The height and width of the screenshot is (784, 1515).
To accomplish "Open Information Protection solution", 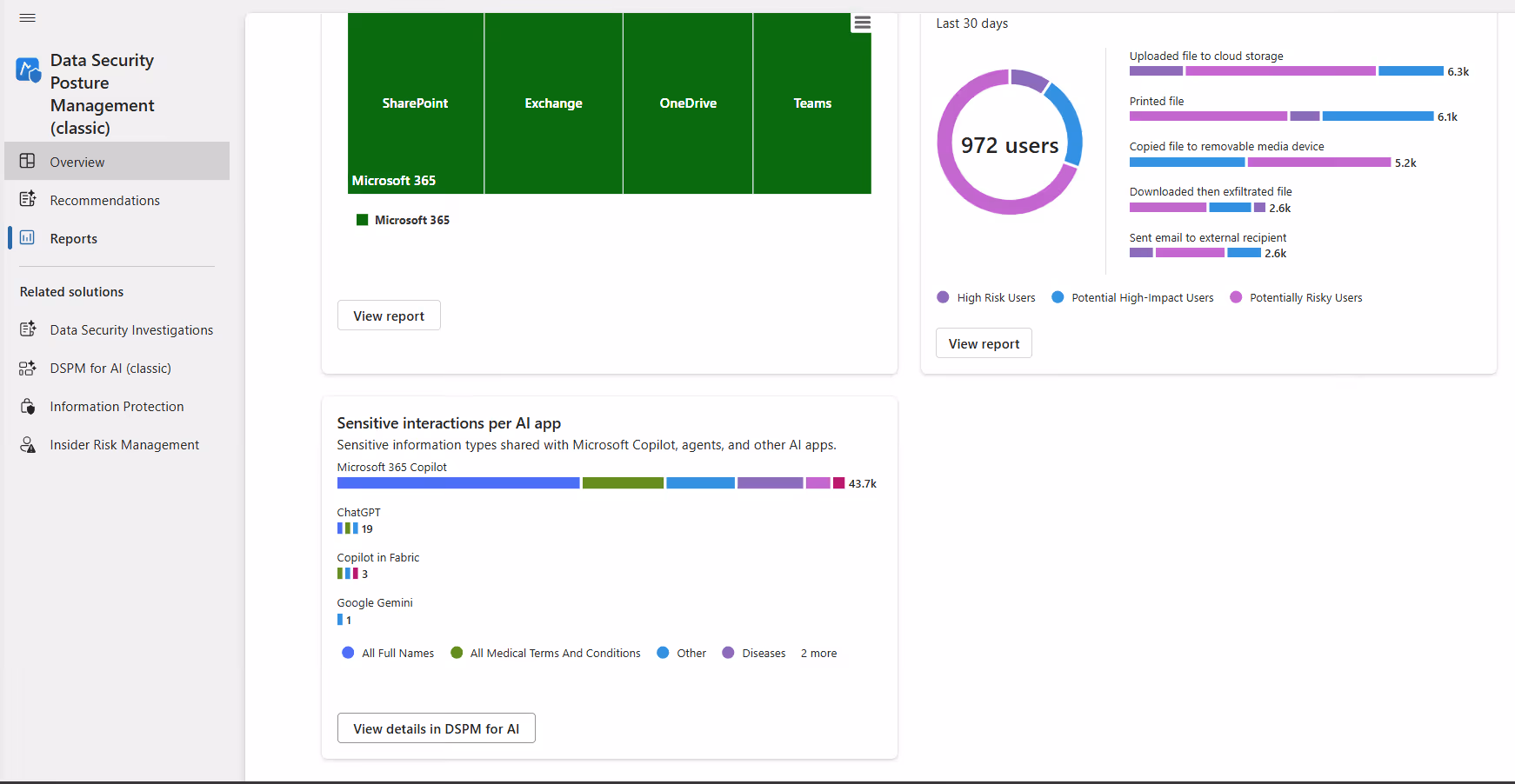I will click(x=117, y=406).
